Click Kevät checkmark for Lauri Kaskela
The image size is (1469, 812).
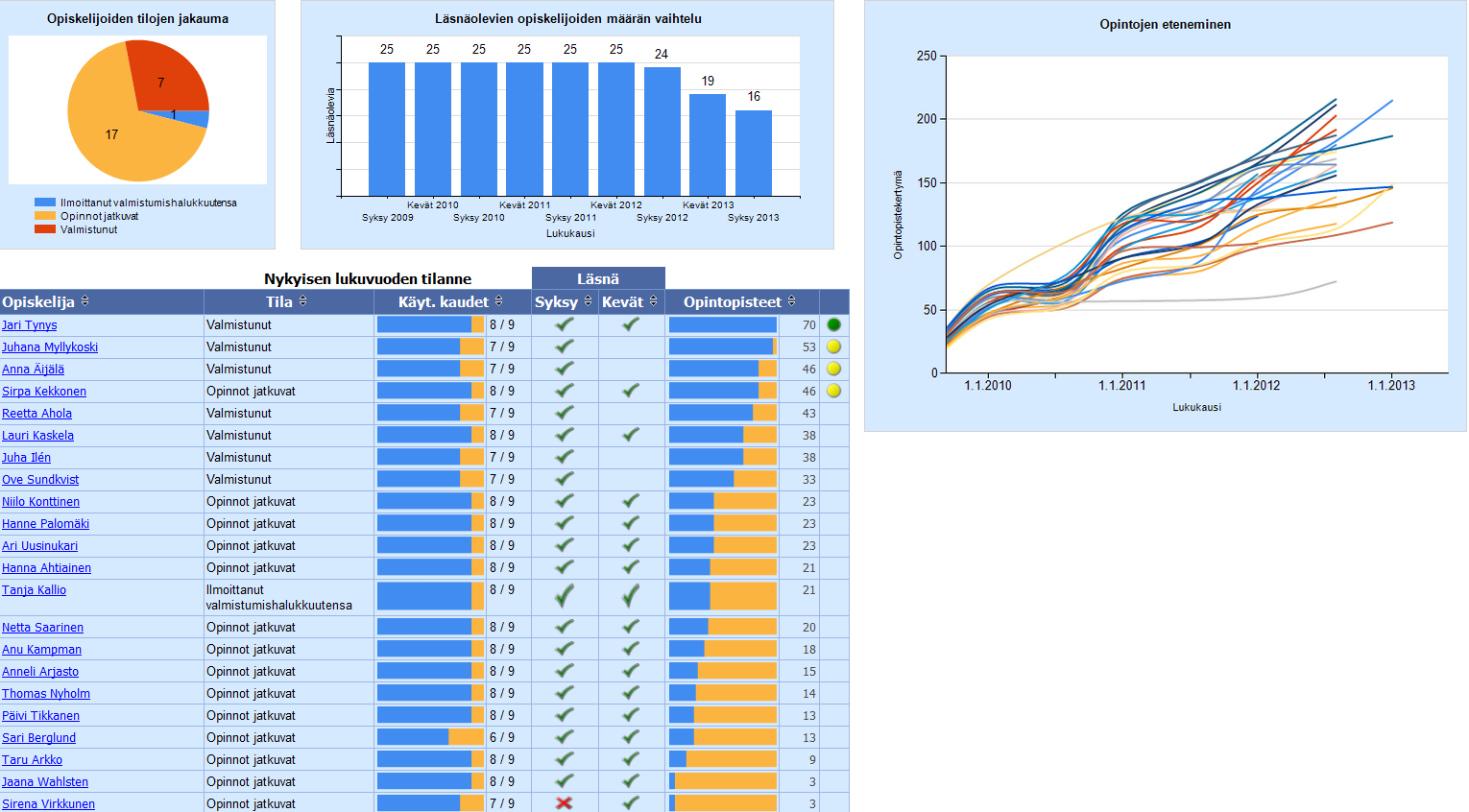pyautogui.click(x=631, y=435)
